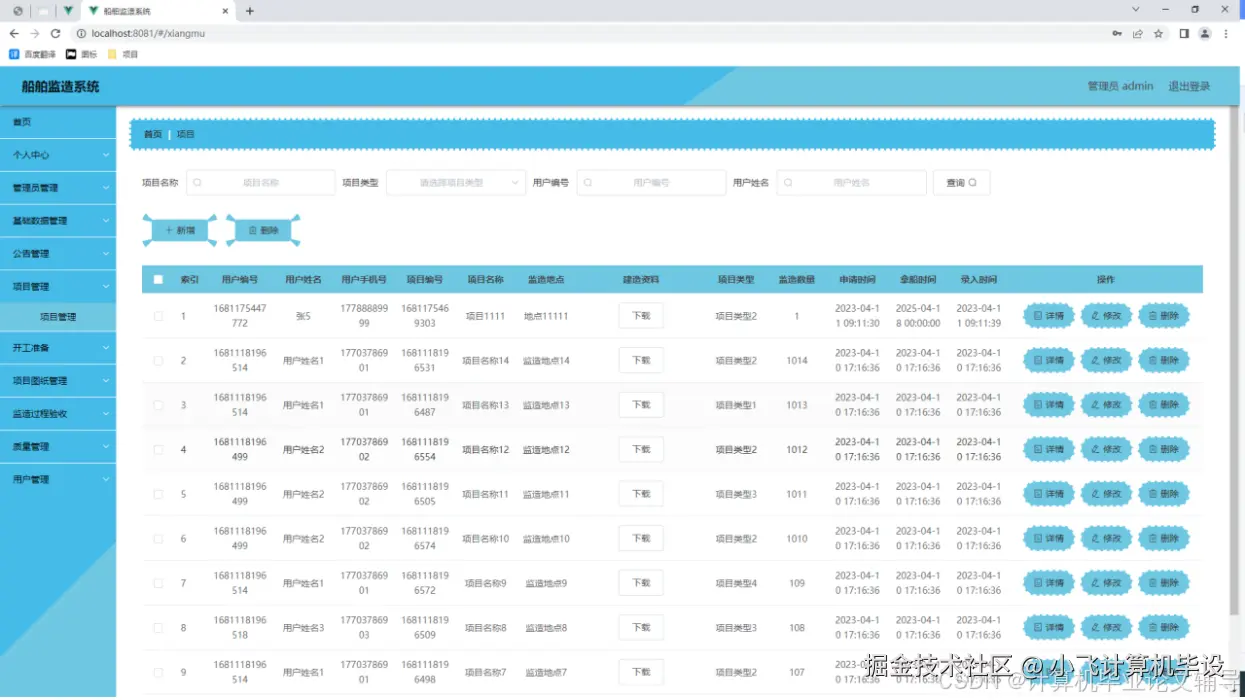The height and width of the screenshot is (700, 1245).
Task: Tick checkbox for row index 4
Action: [x=158, y=449]
